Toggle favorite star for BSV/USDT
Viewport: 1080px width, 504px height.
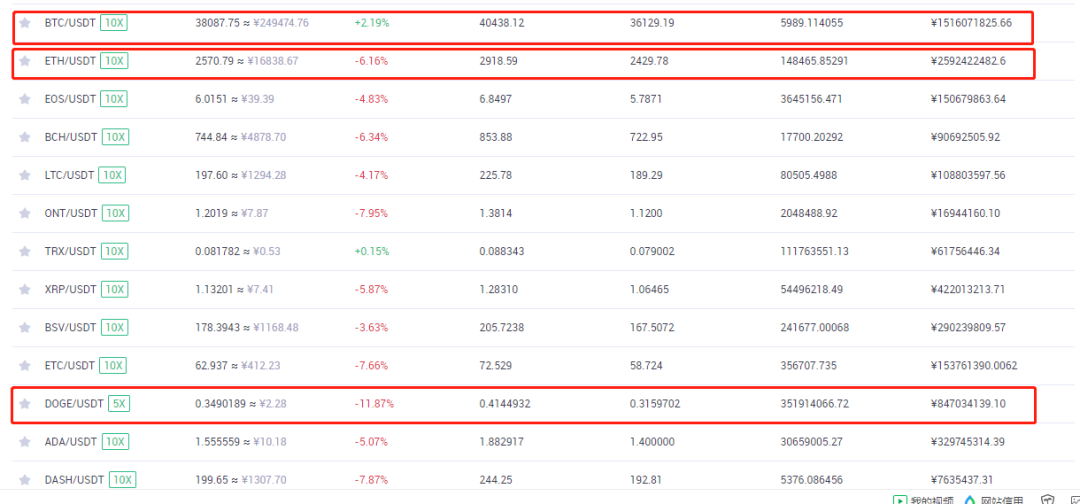(25, 327)
